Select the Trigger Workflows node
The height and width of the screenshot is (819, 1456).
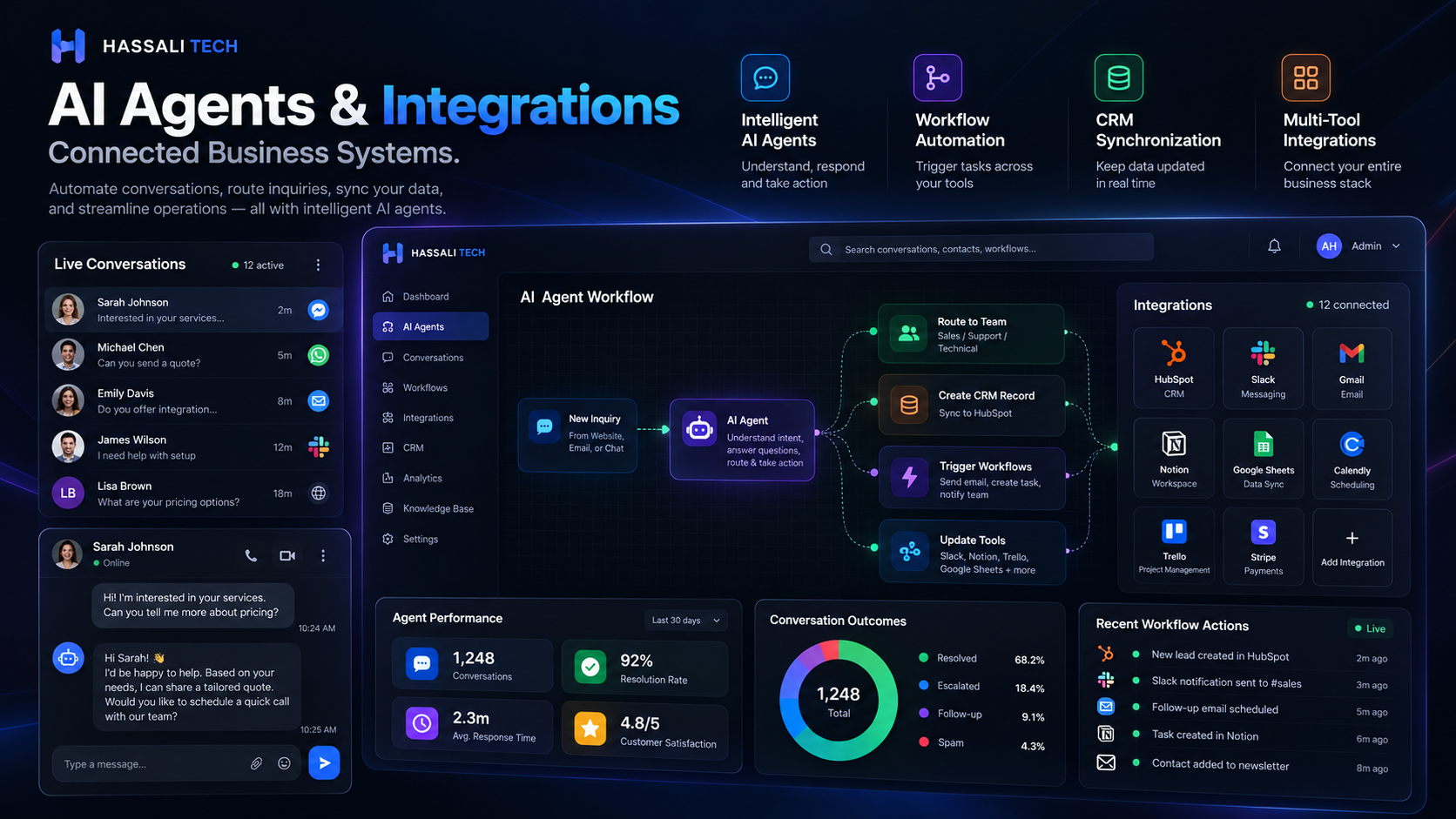[x=971, y=478]
